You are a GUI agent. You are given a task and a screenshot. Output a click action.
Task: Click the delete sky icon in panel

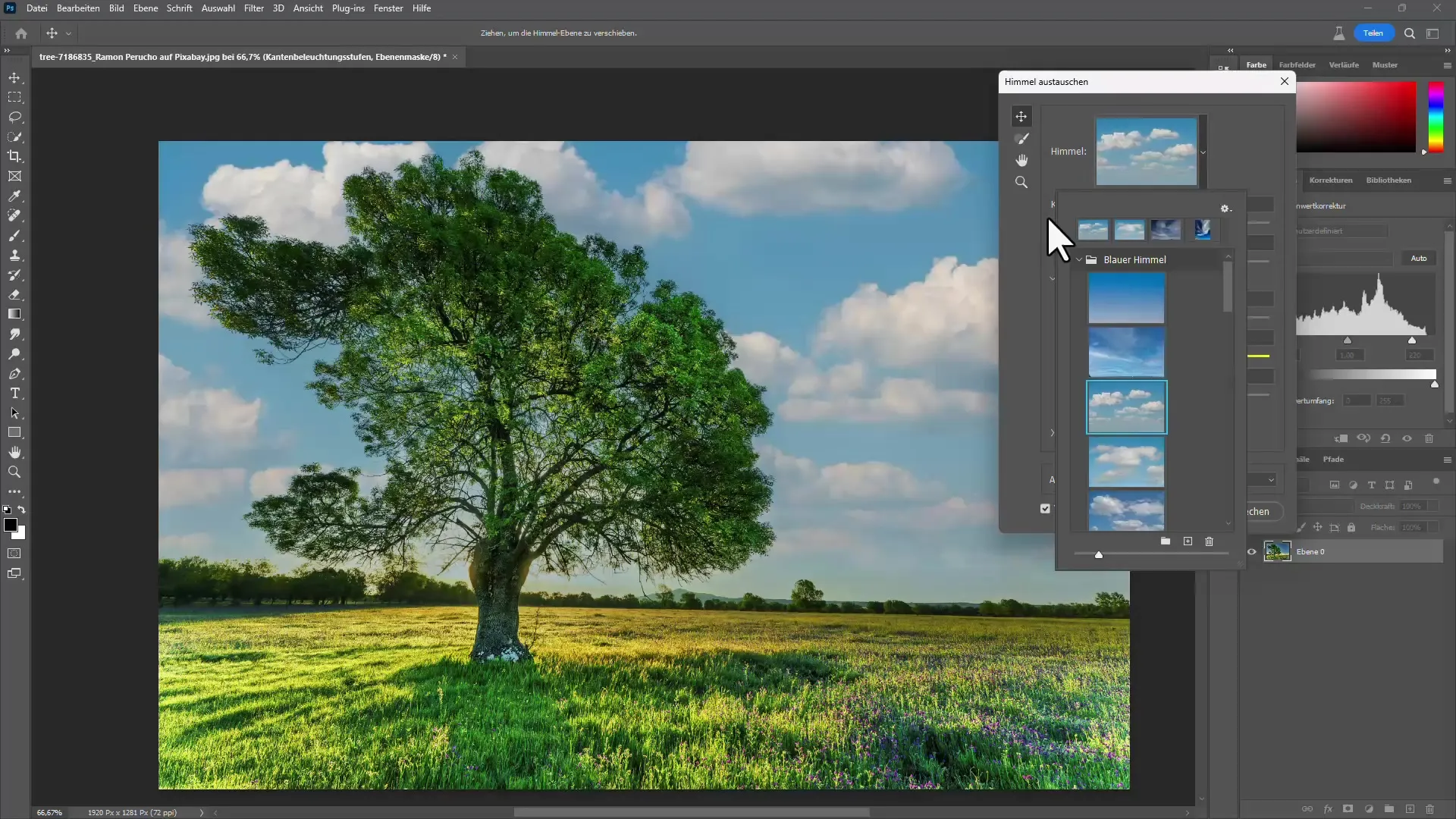coord(1208,541)
